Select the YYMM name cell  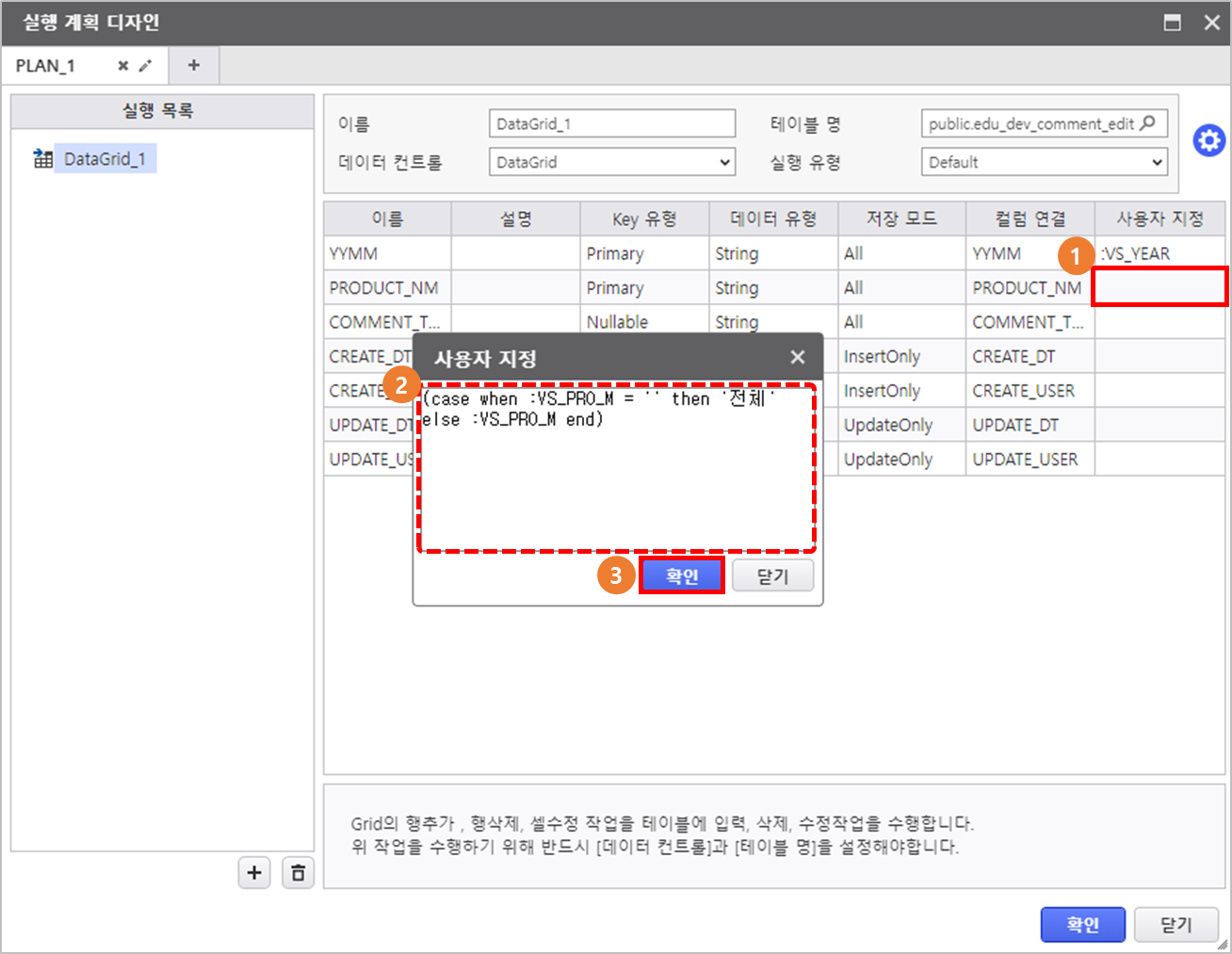pyautogui.click(x=387, y=253)
